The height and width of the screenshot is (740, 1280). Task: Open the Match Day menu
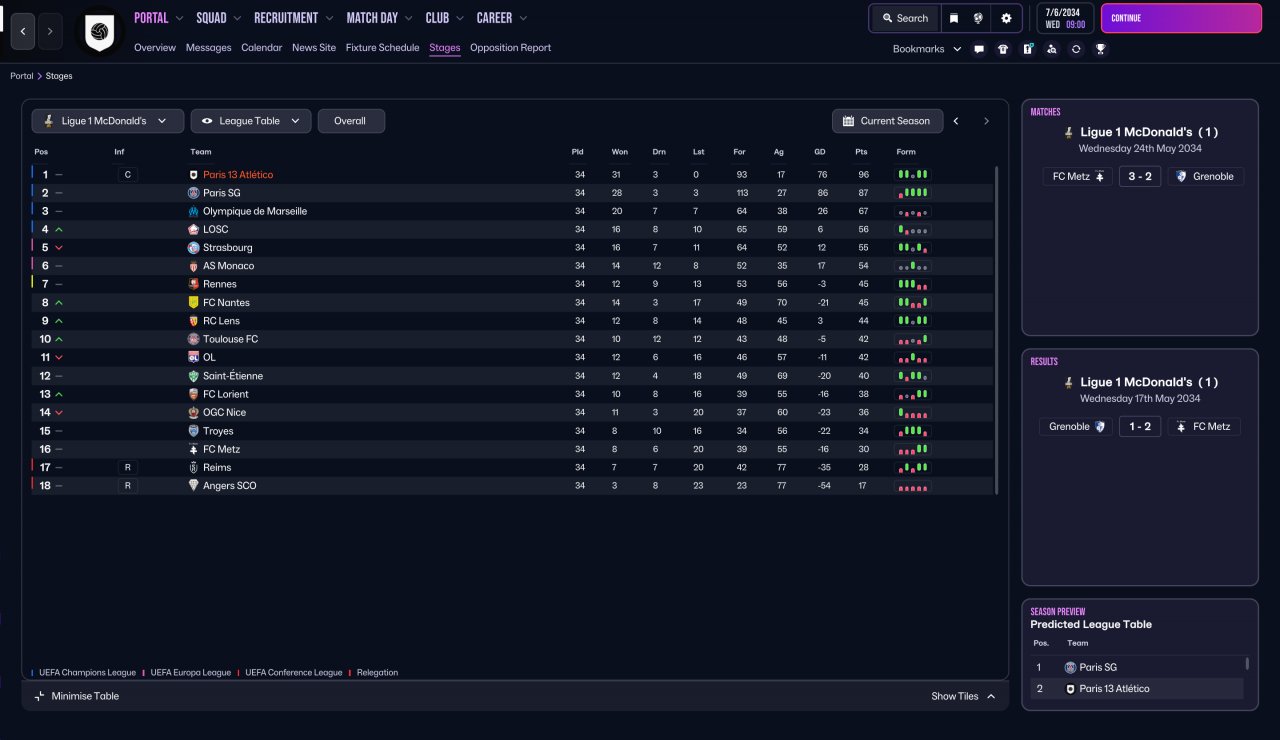[380, 18]
